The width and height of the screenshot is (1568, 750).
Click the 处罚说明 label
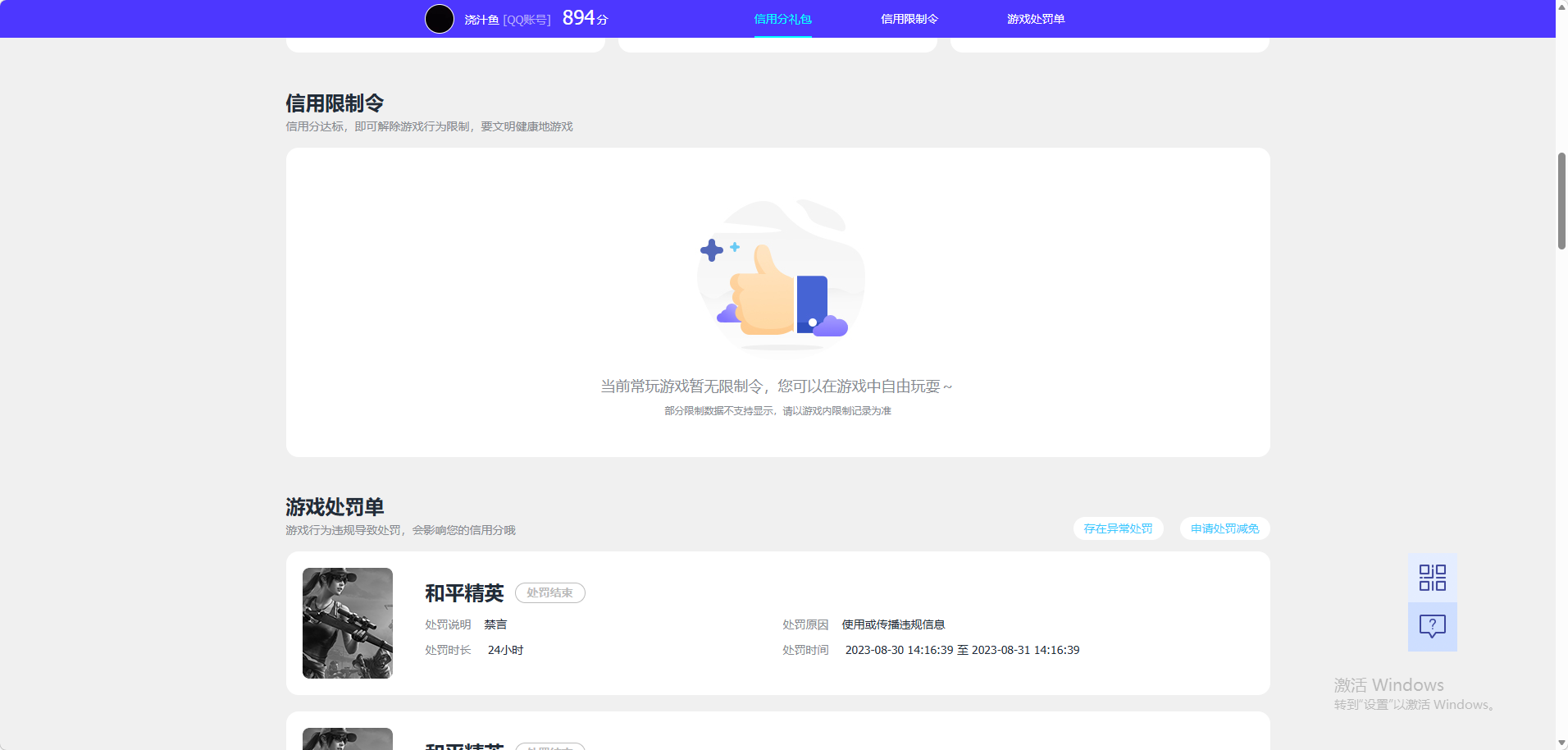point(448,624)
